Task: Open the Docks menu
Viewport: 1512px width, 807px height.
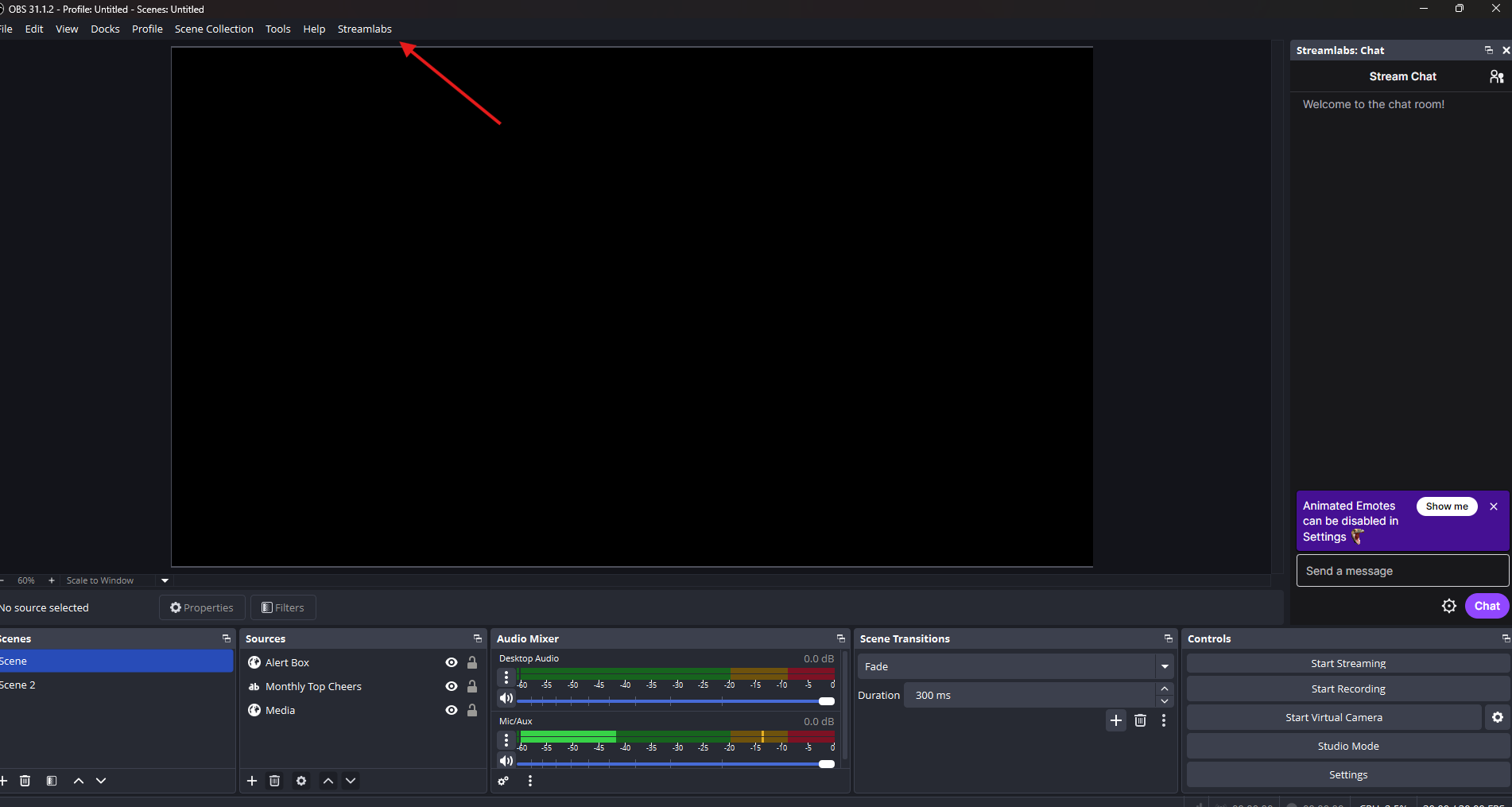Action: [105, 29]
